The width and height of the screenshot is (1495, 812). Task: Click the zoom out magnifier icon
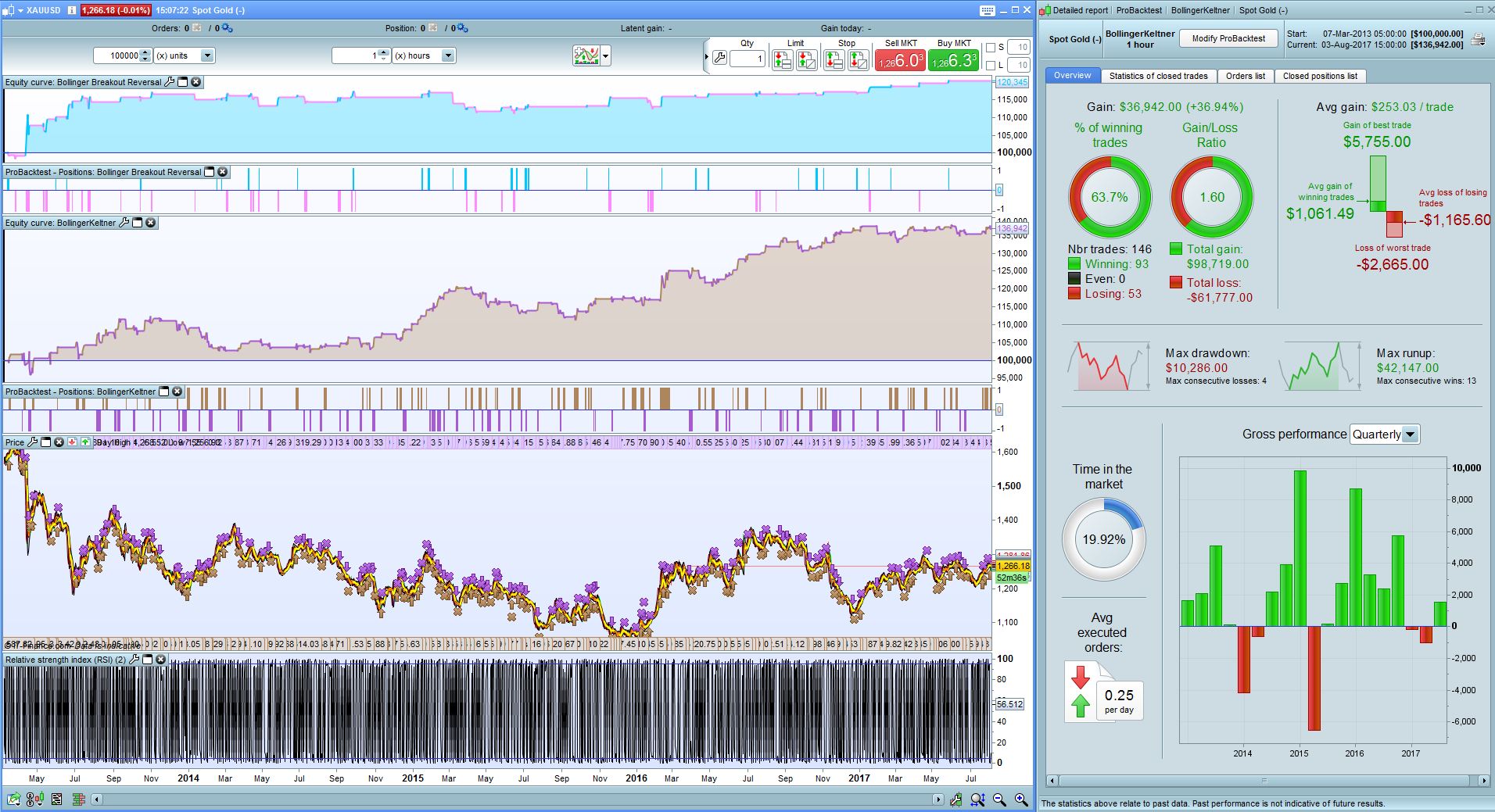tap(999, 799)
